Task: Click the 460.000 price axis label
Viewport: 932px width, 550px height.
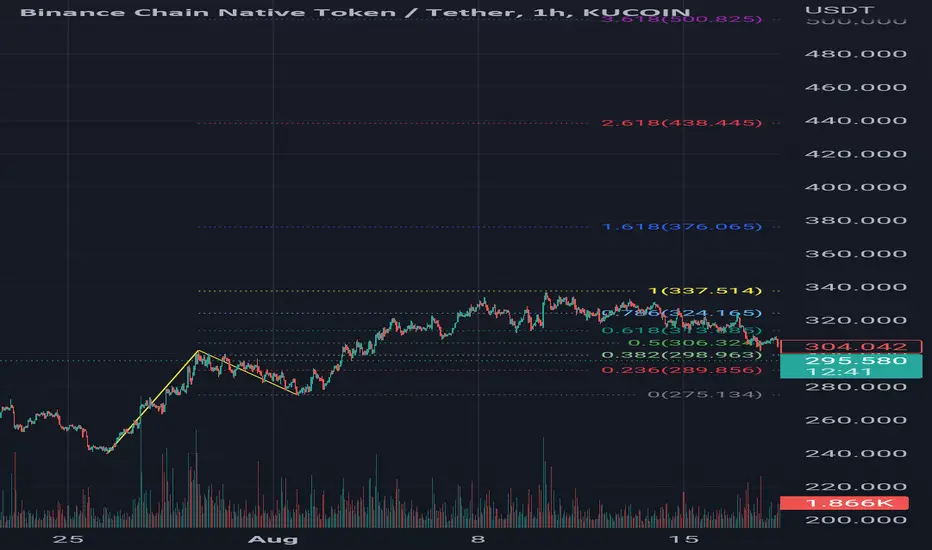Action: (x=856, y=87)
